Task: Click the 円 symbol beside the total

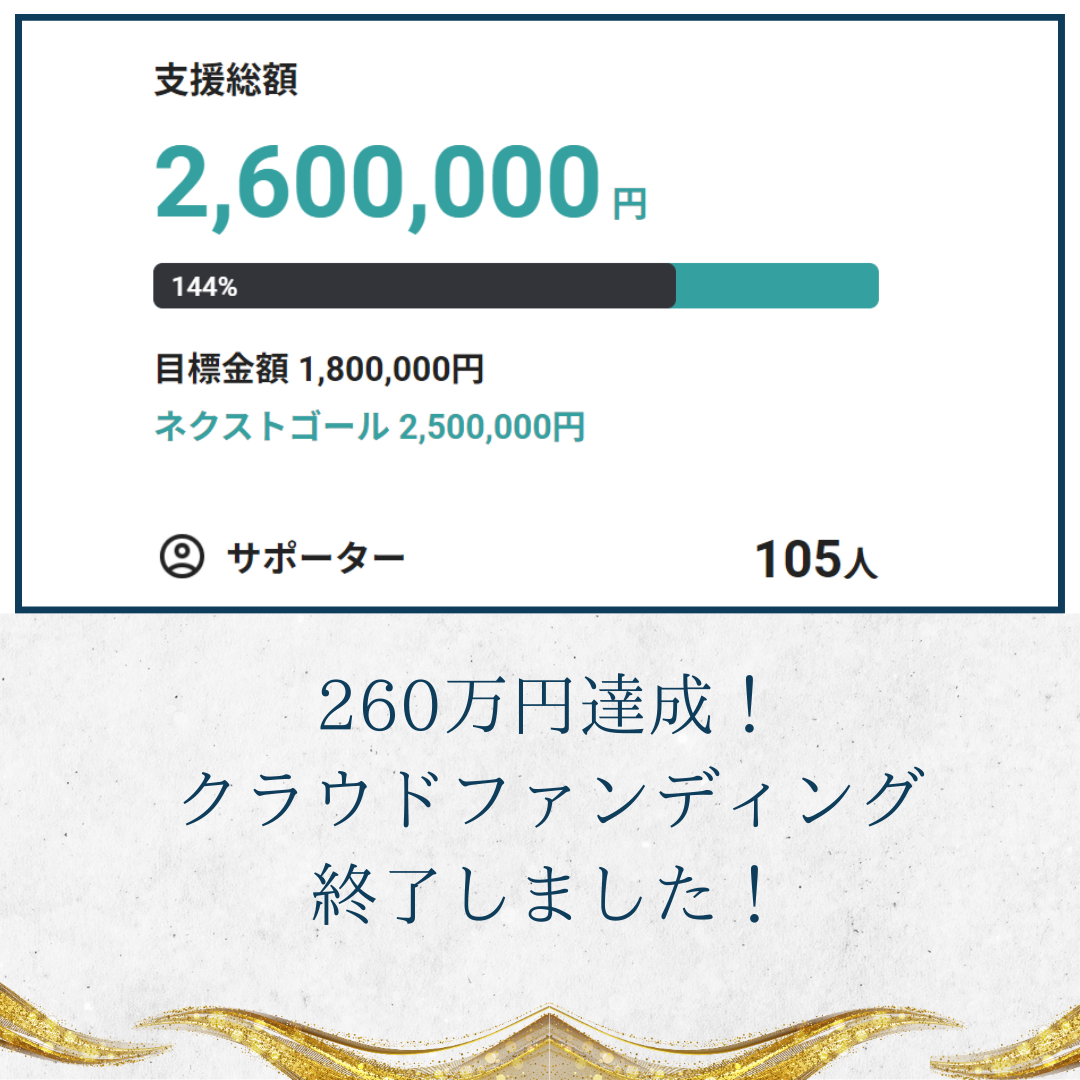Action: tap(630, 205)
